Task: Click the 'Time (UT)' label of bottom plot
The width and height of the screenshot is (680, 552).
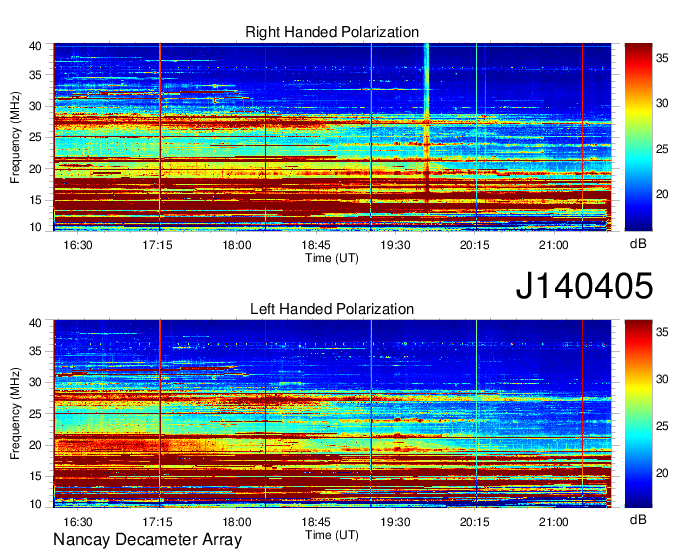Action: coord(332,535)
